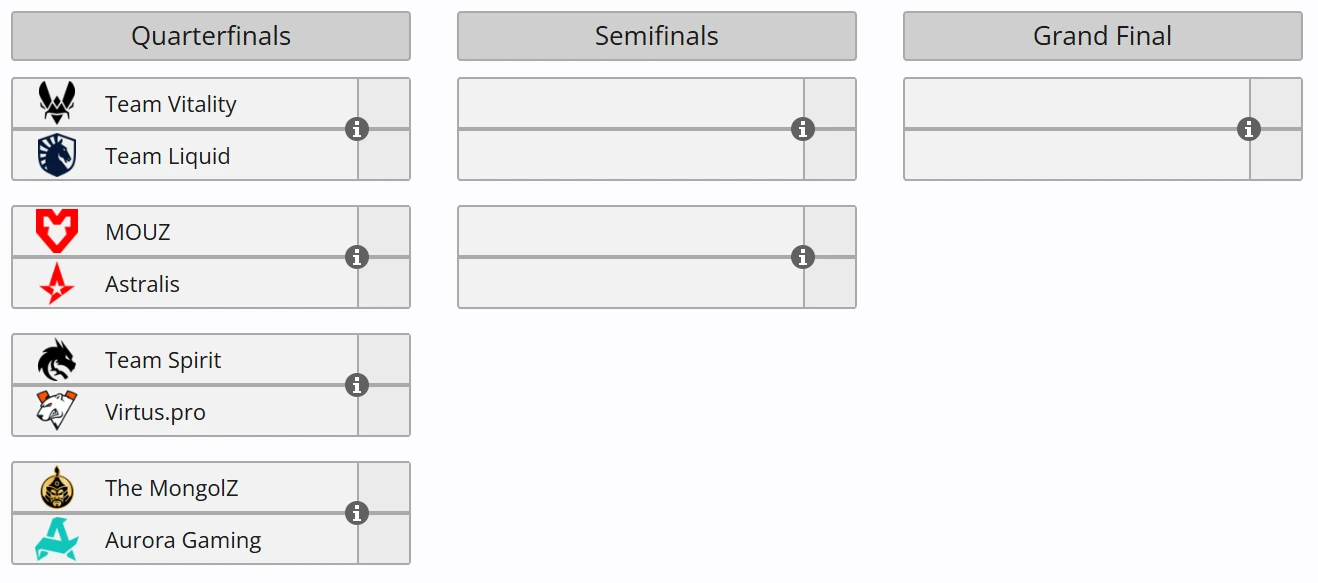Click the red MOUZ heart logo
This screenshot has height=583, width=1318.
[57, 231]
